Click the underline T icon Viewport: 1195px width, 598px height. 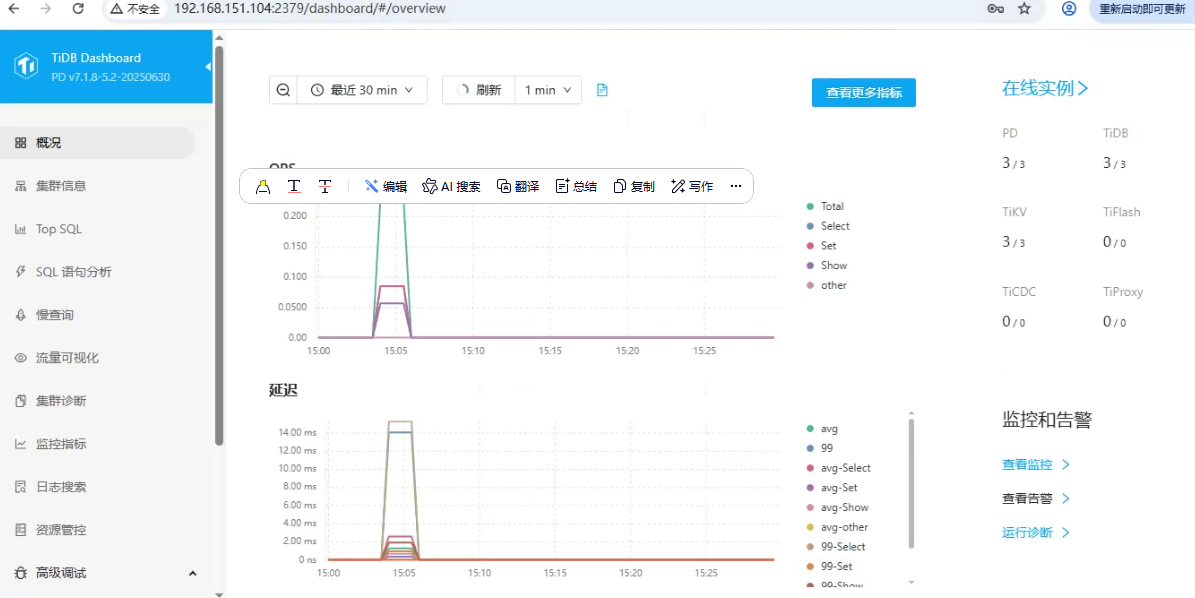pos(294,187)
